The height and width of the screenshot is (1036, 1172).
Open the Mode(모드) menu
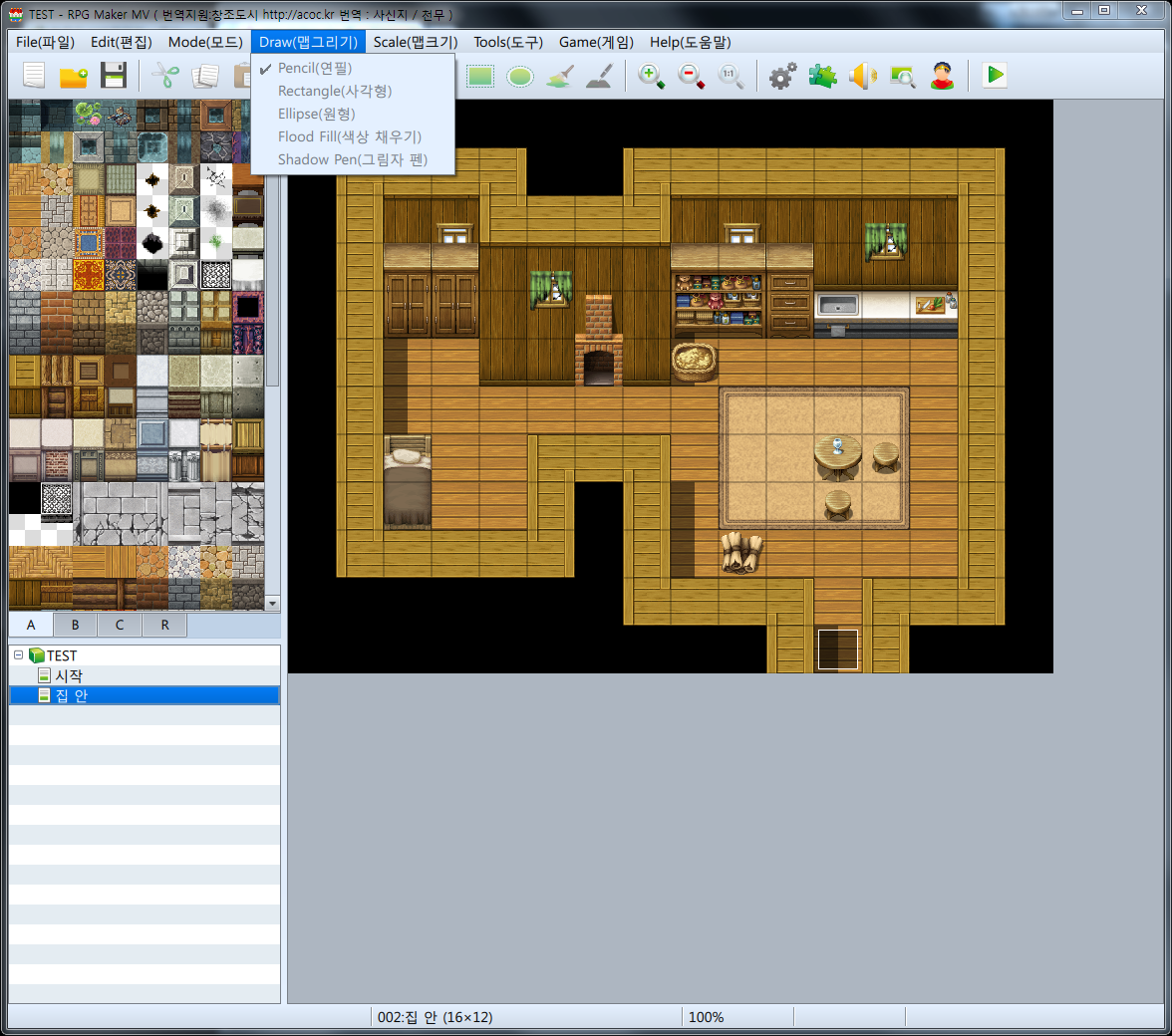pyautogui.click(x=205, y=42)
